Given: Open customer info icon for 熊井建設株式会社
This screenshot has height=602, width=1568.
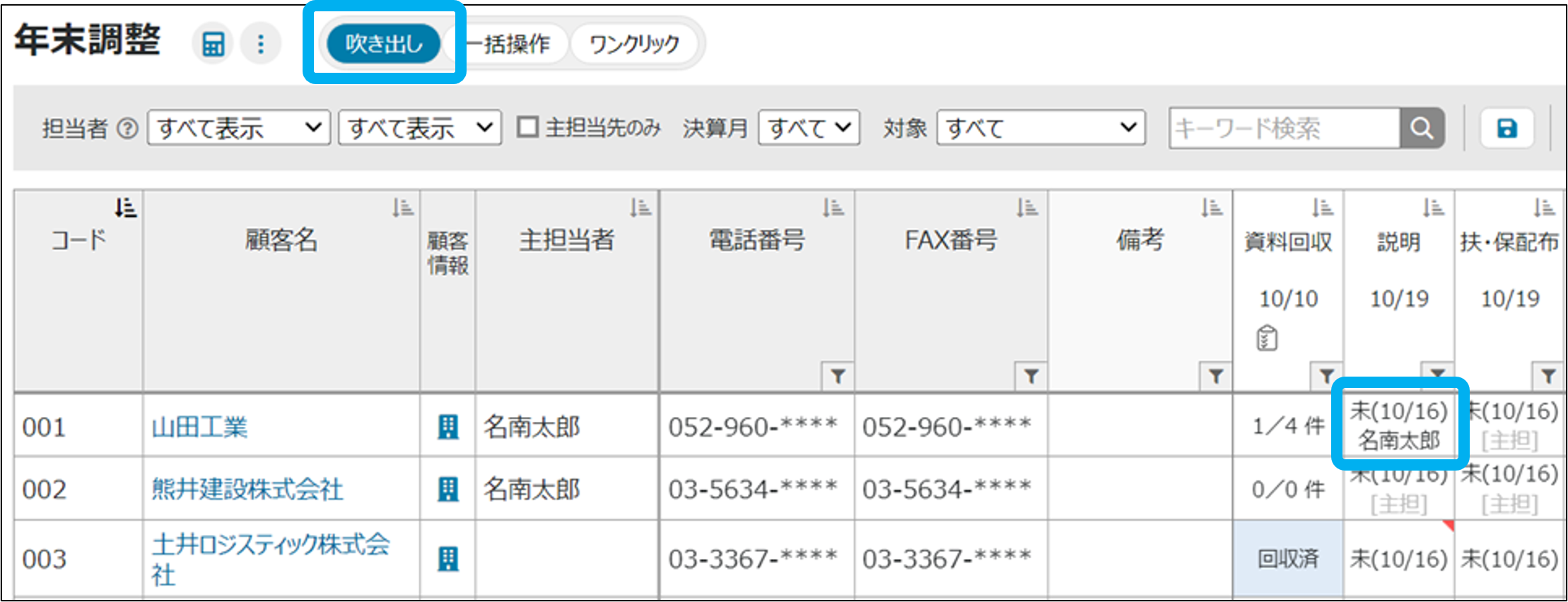Looking at the screenshot, I should (447, 489).
